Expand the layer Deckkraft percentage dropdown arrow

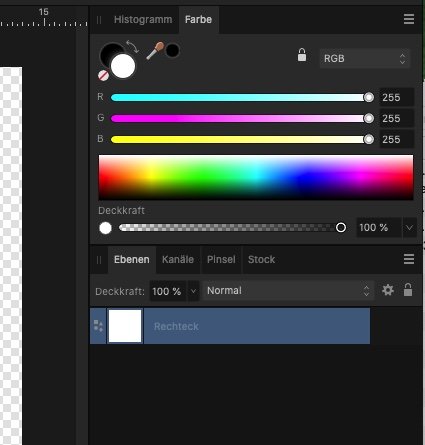click(x=193, y=291)
